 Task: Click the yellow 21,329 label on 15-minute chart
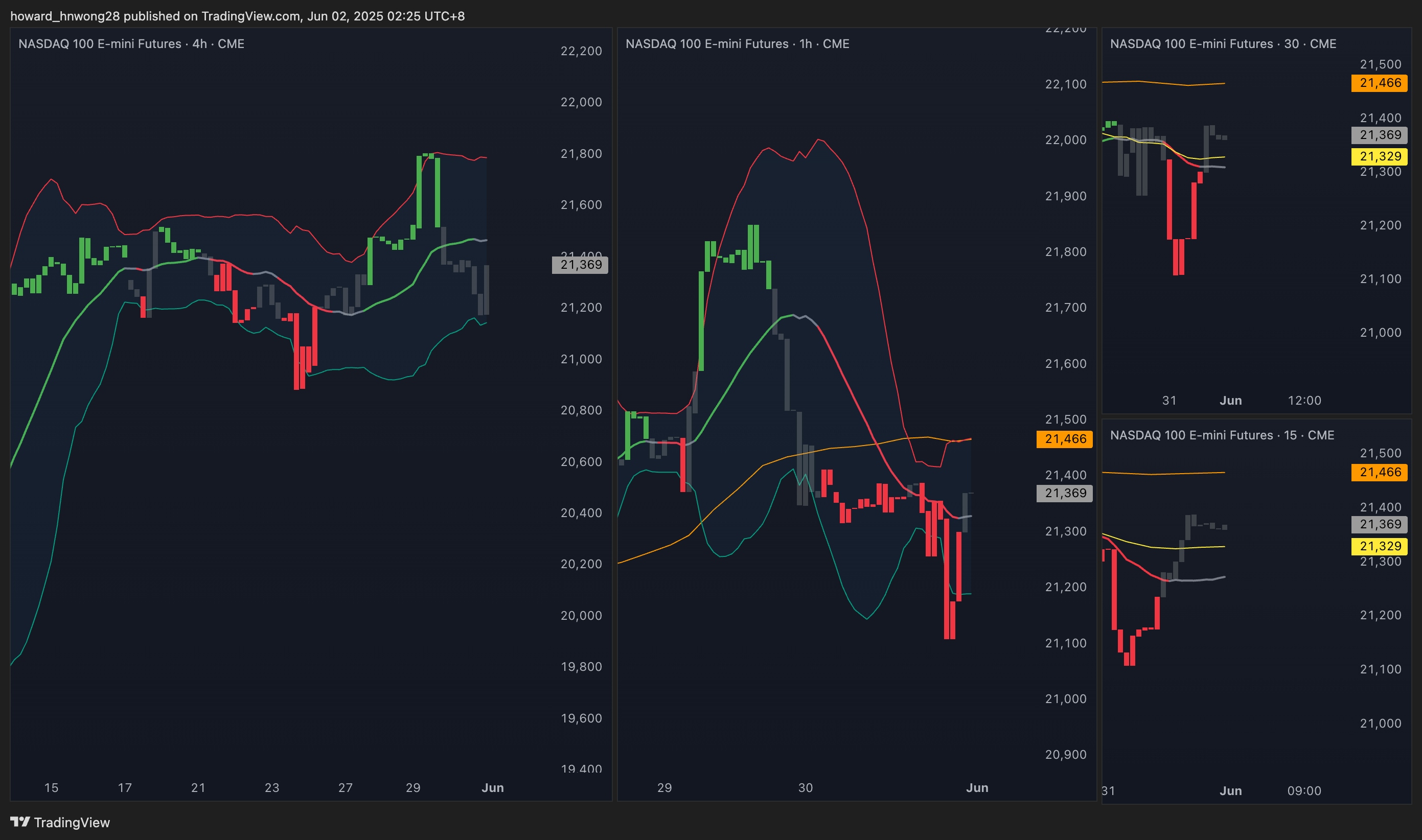(x=1380, y=546)
